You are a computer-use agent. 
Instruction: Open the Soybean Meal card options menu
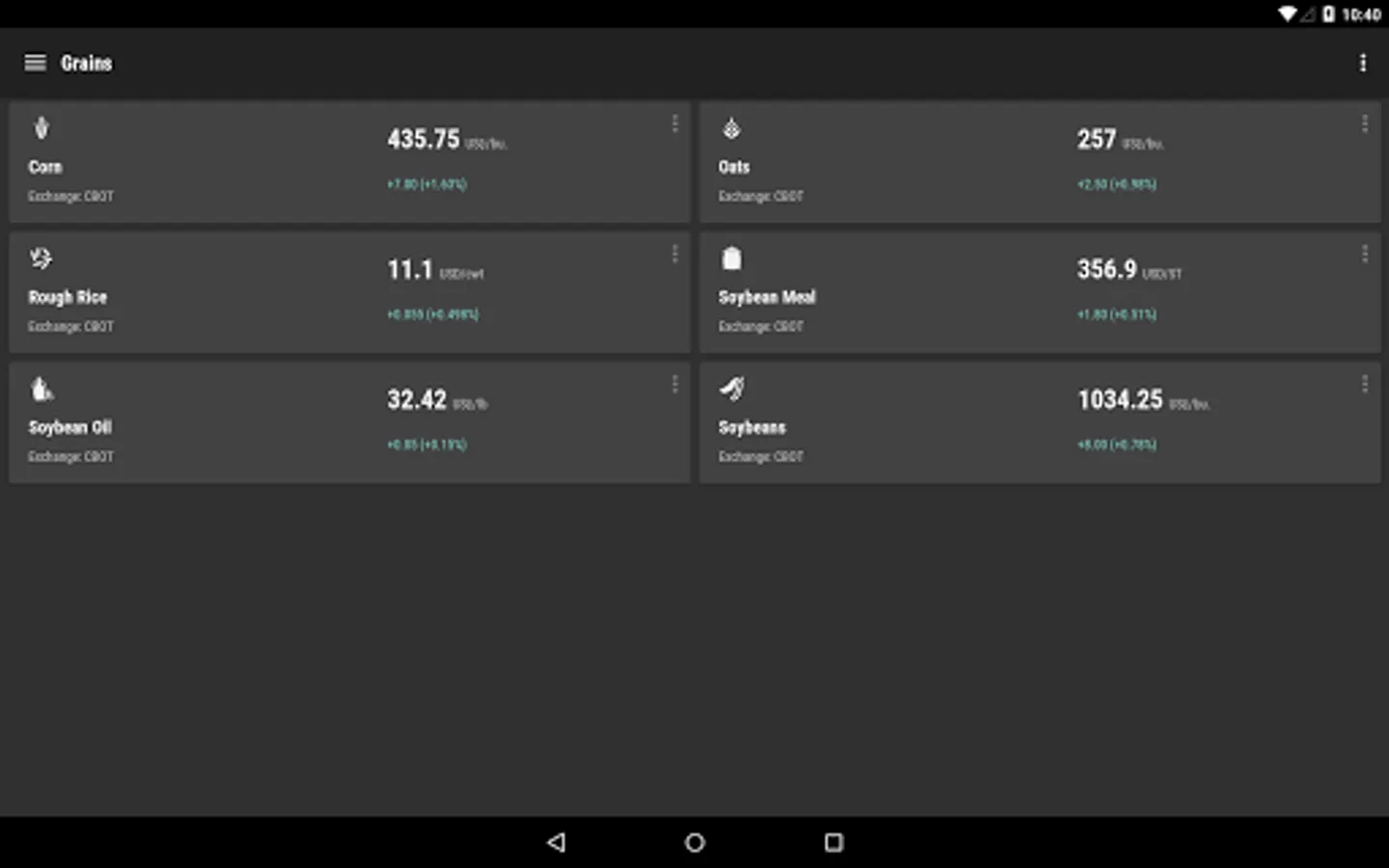click(1364, 254)
